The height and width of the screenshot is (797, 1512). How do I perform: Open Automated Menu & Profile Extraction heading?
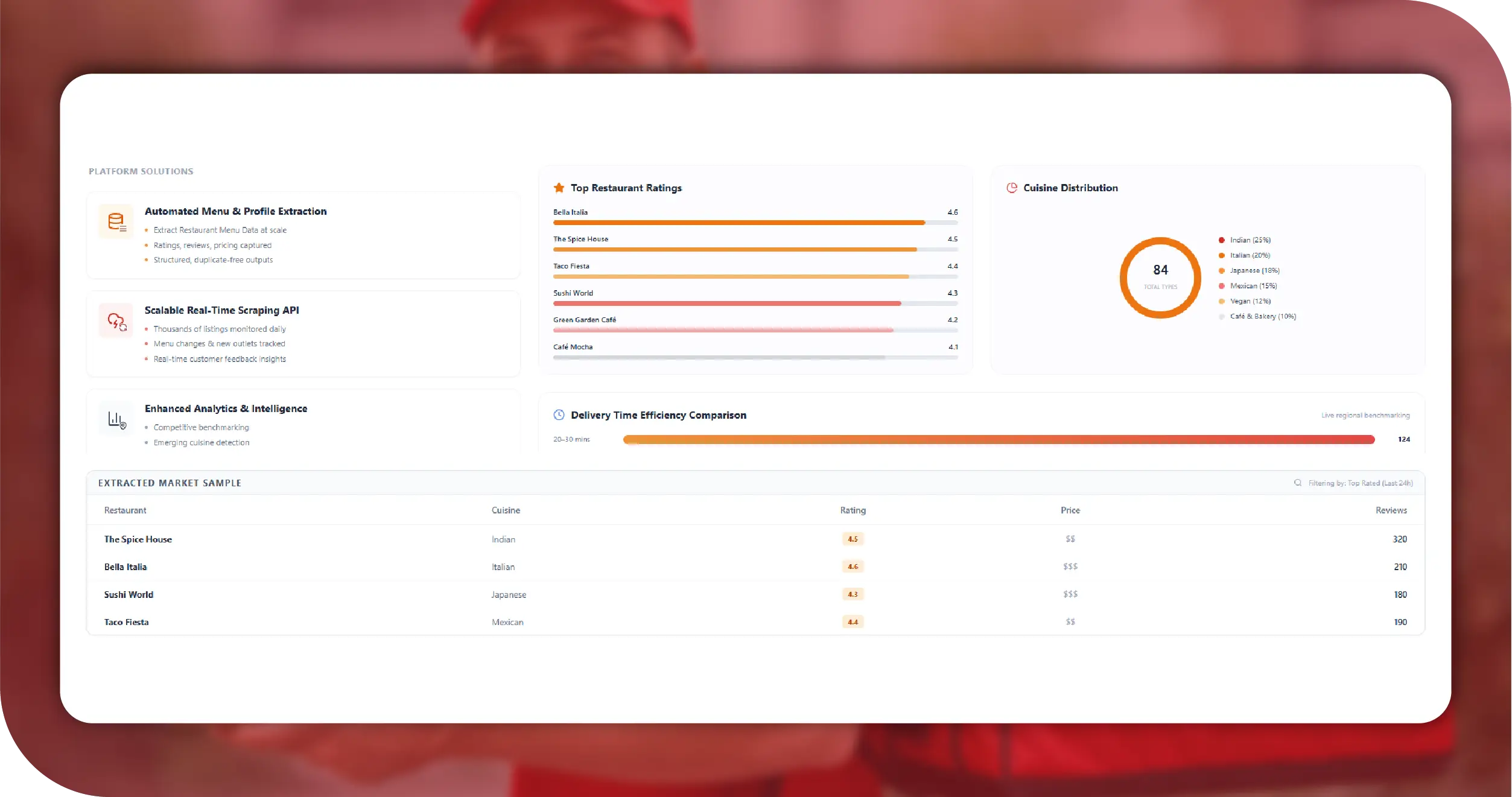235,211
